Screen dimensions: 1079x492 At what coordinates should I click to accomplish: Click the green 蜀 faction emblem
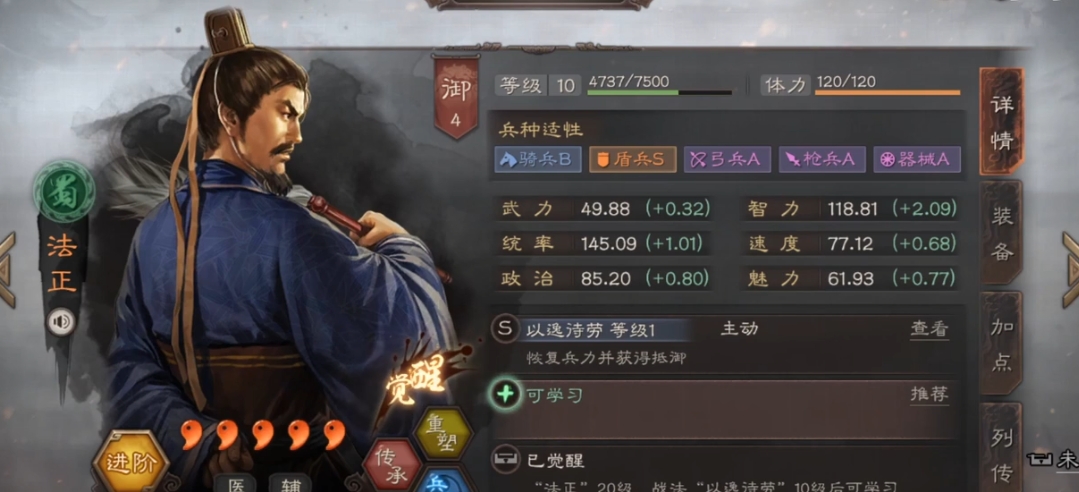(64, 191)
